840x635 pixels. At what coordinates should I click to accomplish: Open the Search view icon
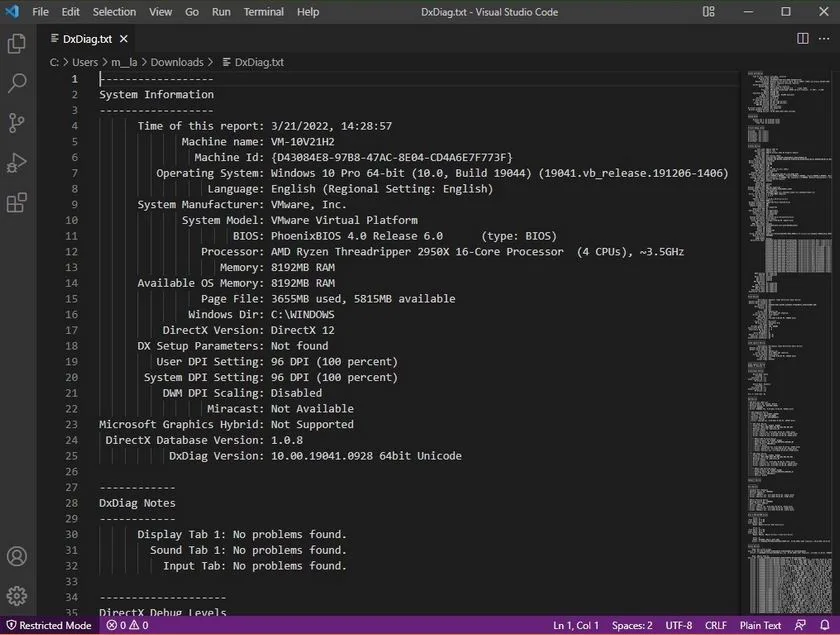pyautogui.click(x=17, y=83)
